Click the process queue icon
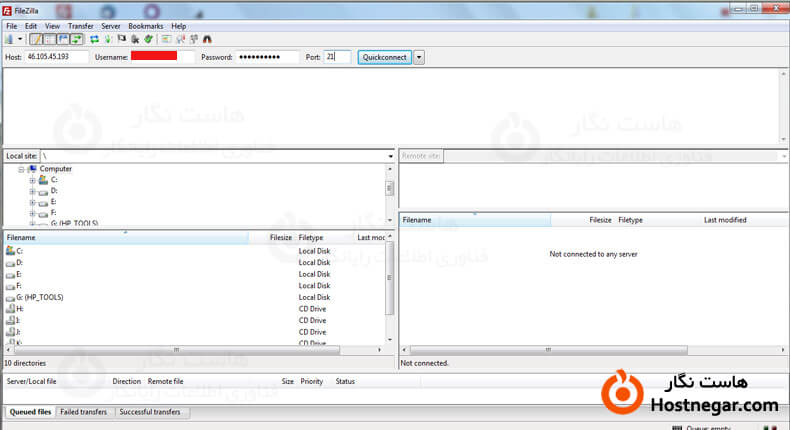The image size is (790, 430). [108, 39]
